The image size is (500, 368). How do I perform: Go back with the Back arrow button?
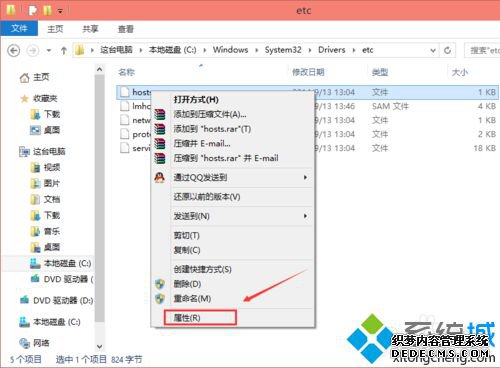coord(14,51)
